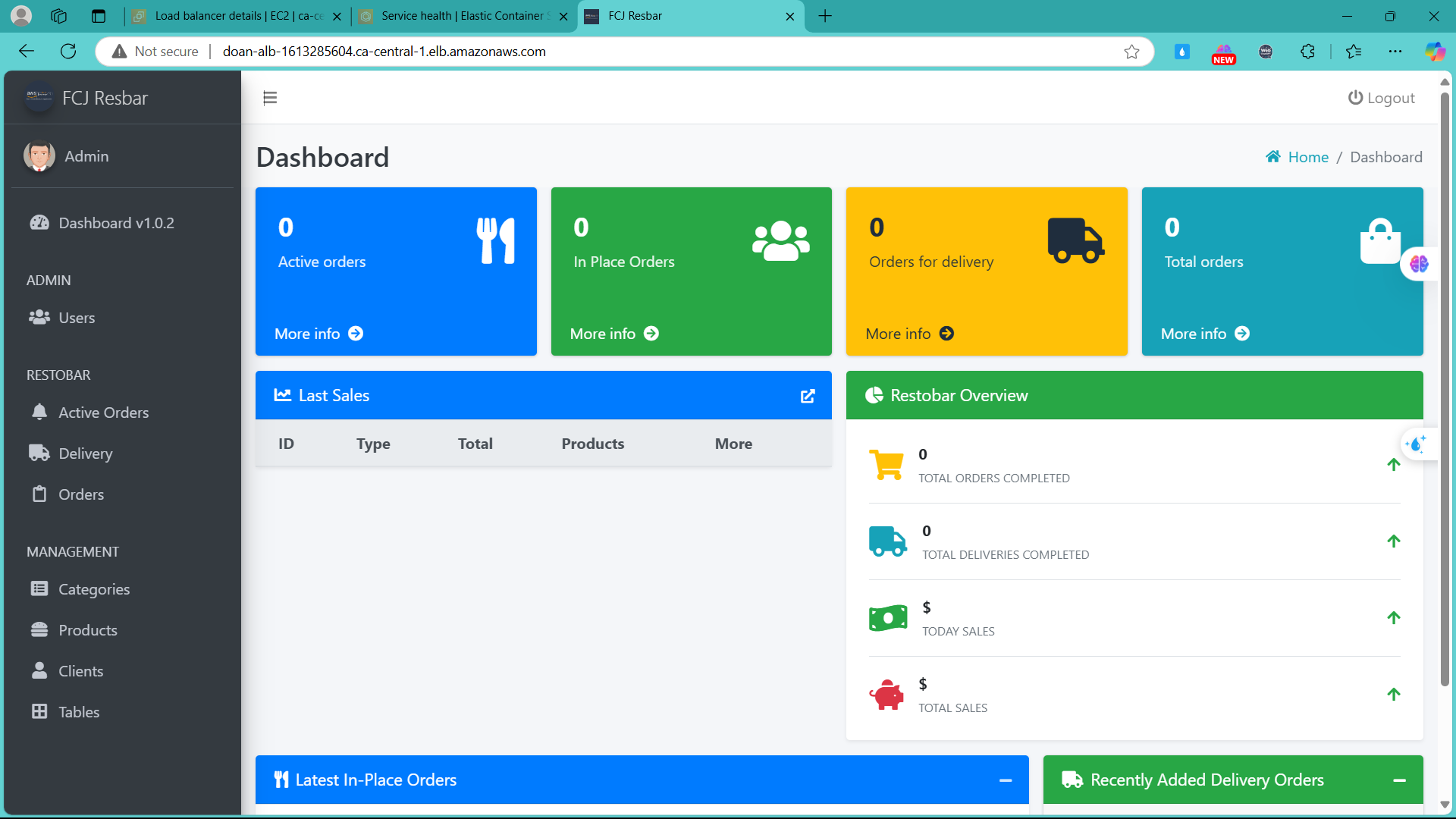The height and width of the screenshot is (819, 1456).
Task: Click More info on Active orders card
Action: click(318, 334)
